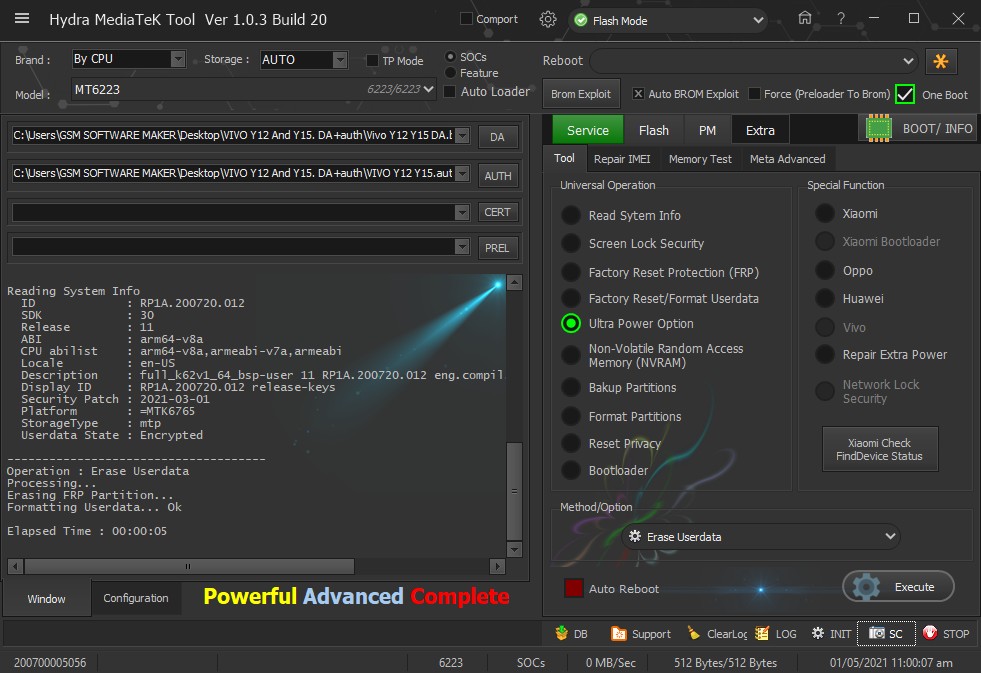Click the green chip BOOT/INFO icon
Image resolution: width=981 pixels, height=673 pixels.
878,128
